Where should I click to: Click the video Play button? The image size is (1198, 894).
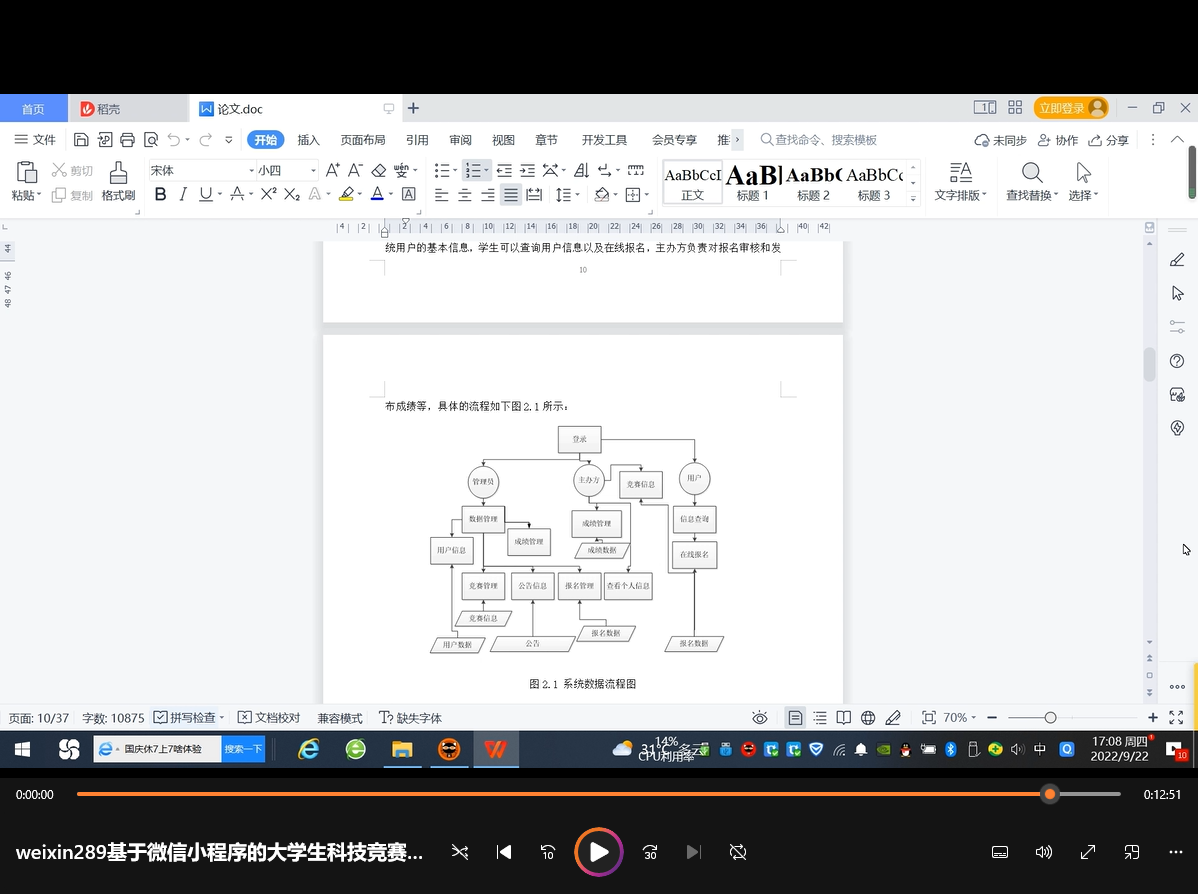point(599,852)
